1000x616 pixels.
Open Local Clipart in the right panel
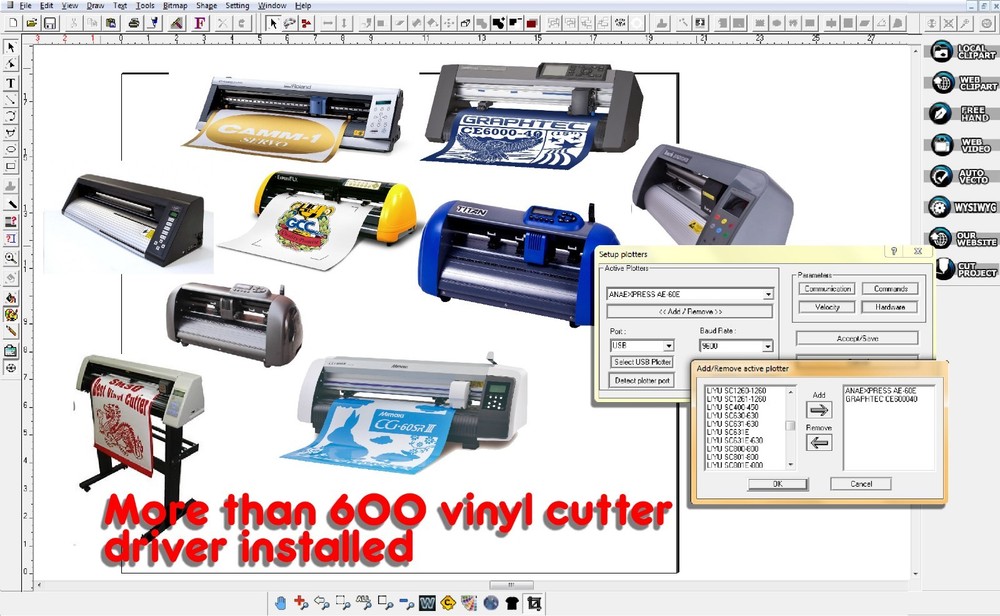pos(963,52)
